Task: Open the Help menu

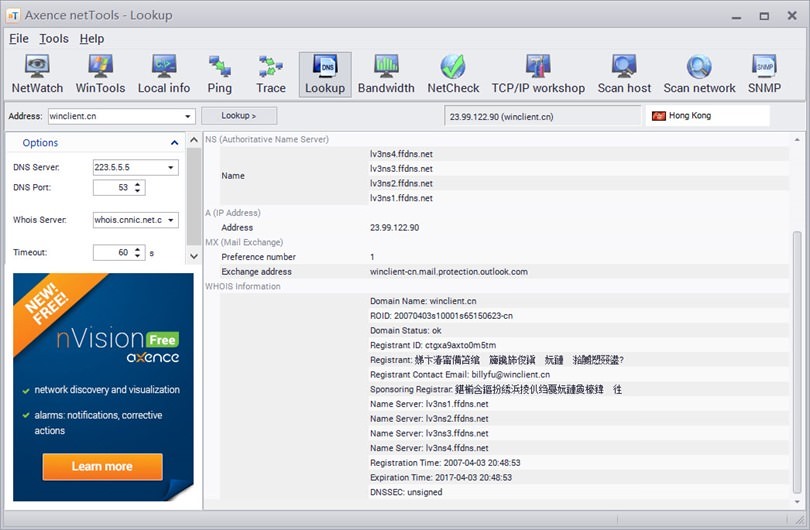Action: pos(92,39)
